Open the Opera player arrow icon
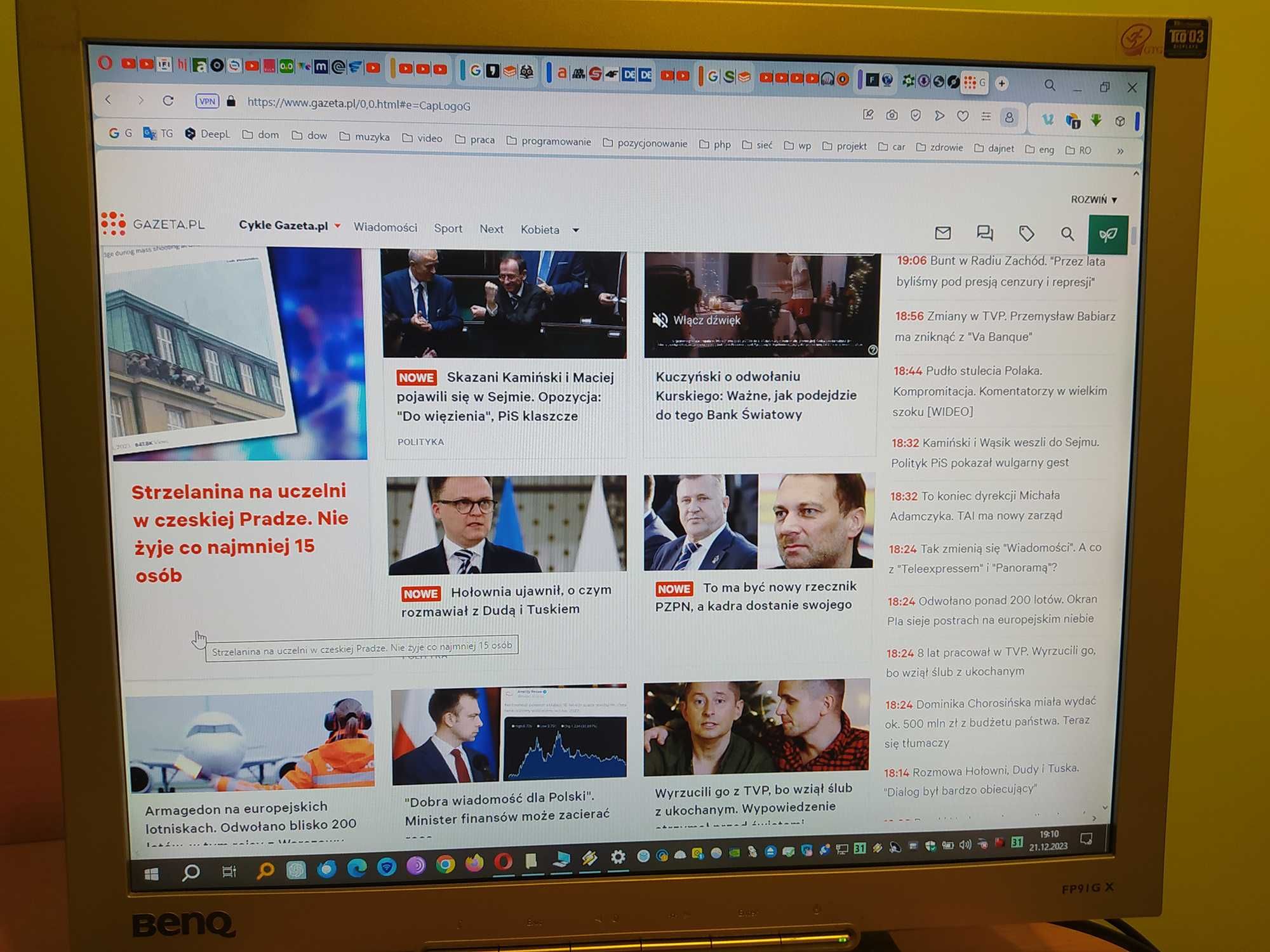This screenshot has width=1270, height=952. (939, 116)
